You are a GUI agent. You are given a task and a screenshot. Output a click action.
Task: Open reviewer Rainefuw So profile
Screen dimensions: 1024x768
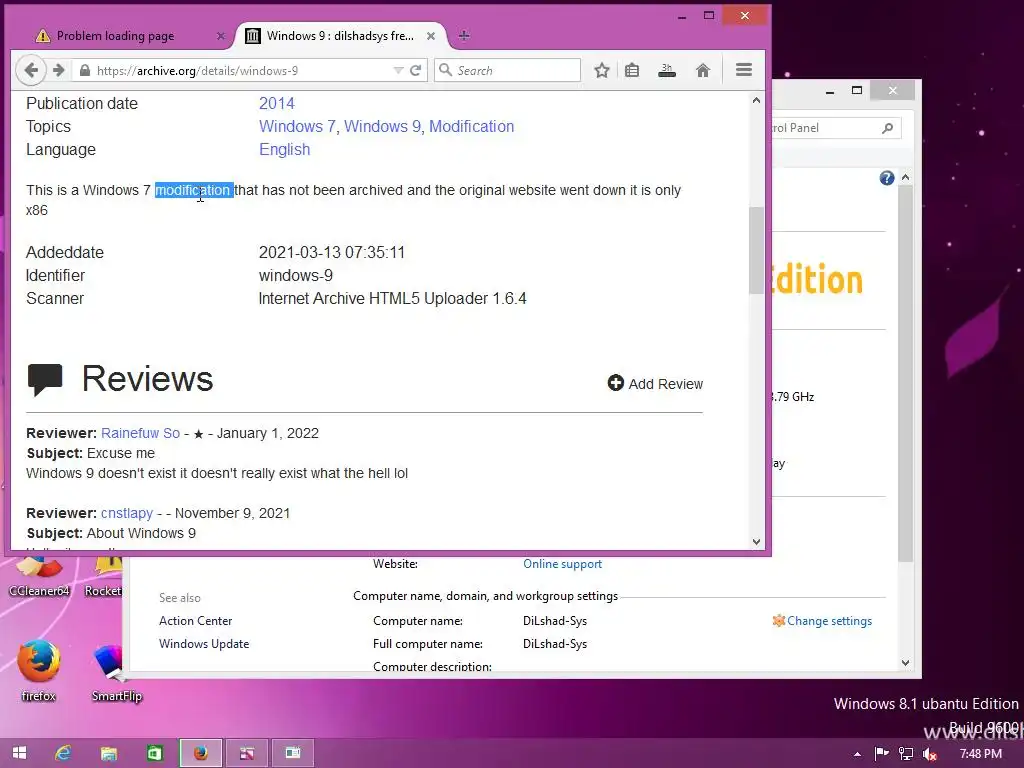coord(140,433)
